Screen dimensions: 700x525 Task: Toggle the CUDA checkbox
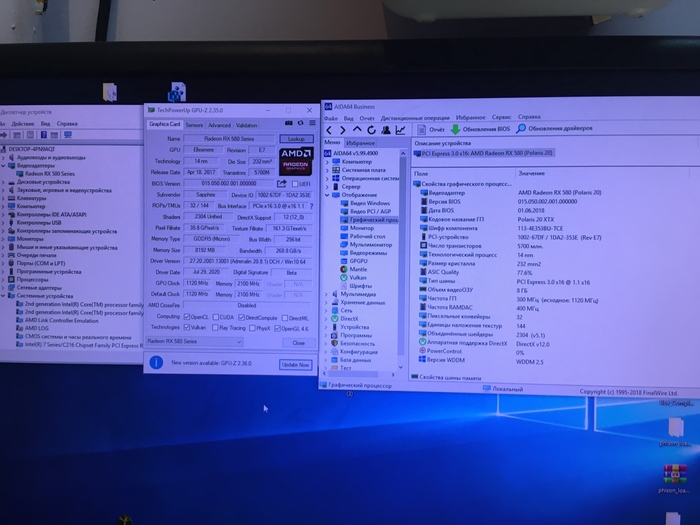pyautogui.click(x=218, y=316)
